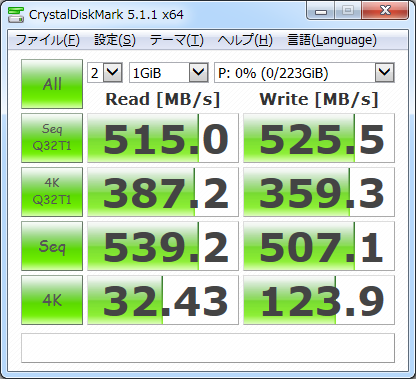This screenshot has width=416, height=379.
Task: Select the 4K write value 123.9
Action: (319, 300)
